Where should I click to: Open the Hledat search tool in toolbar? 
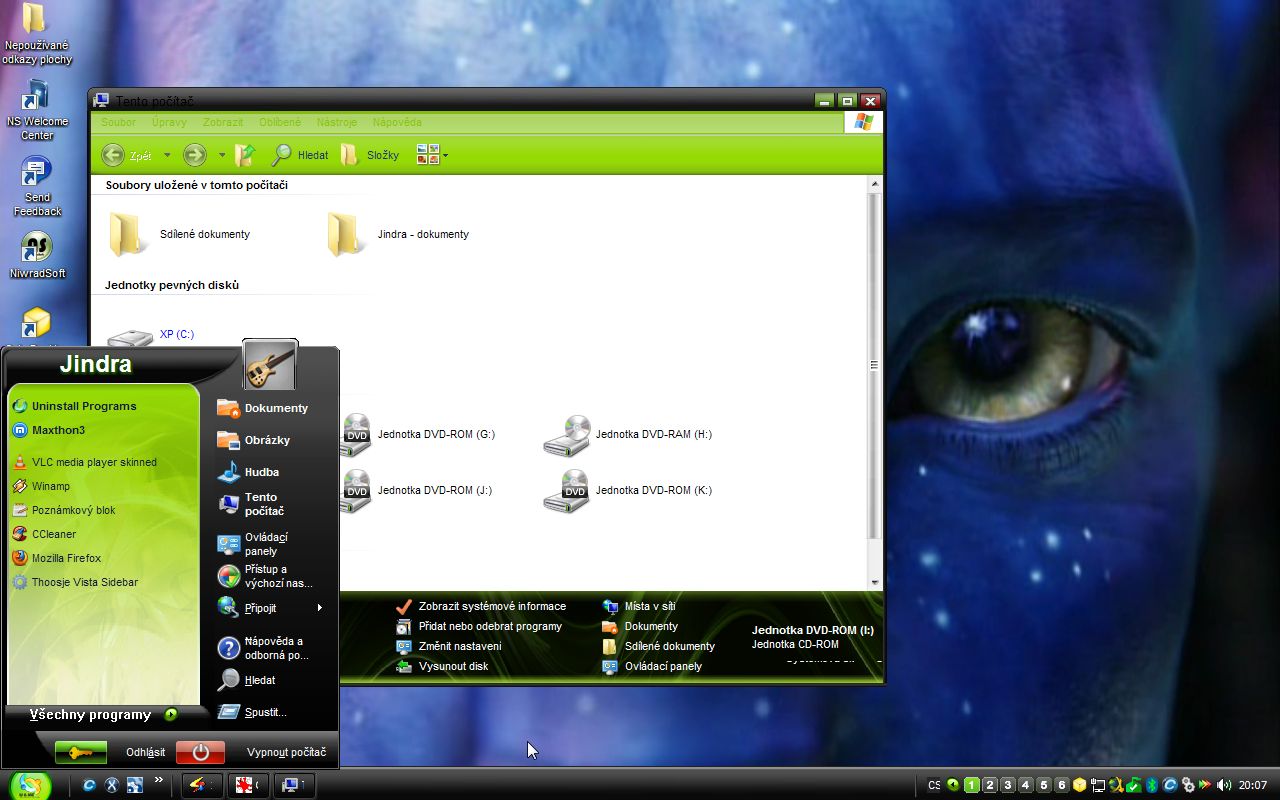(x=300, y=155)
